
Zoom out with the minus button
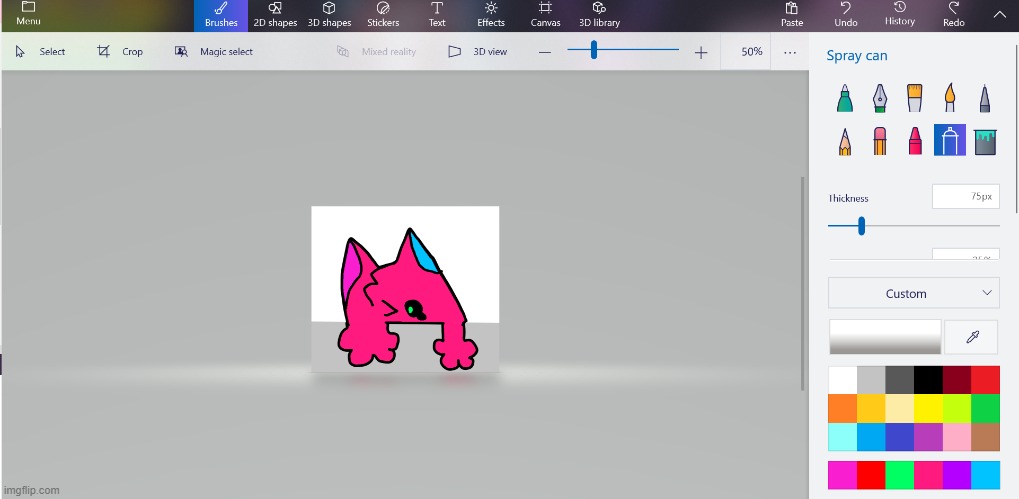pos(545,52)
